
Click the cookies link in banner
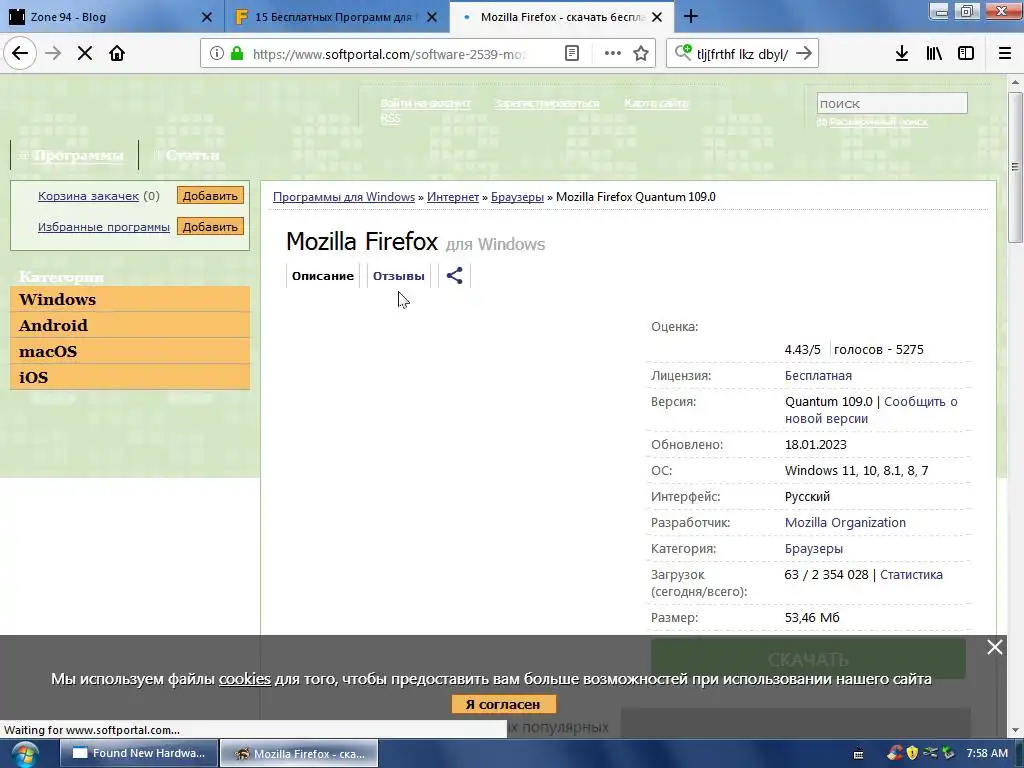tap(245, 679)
